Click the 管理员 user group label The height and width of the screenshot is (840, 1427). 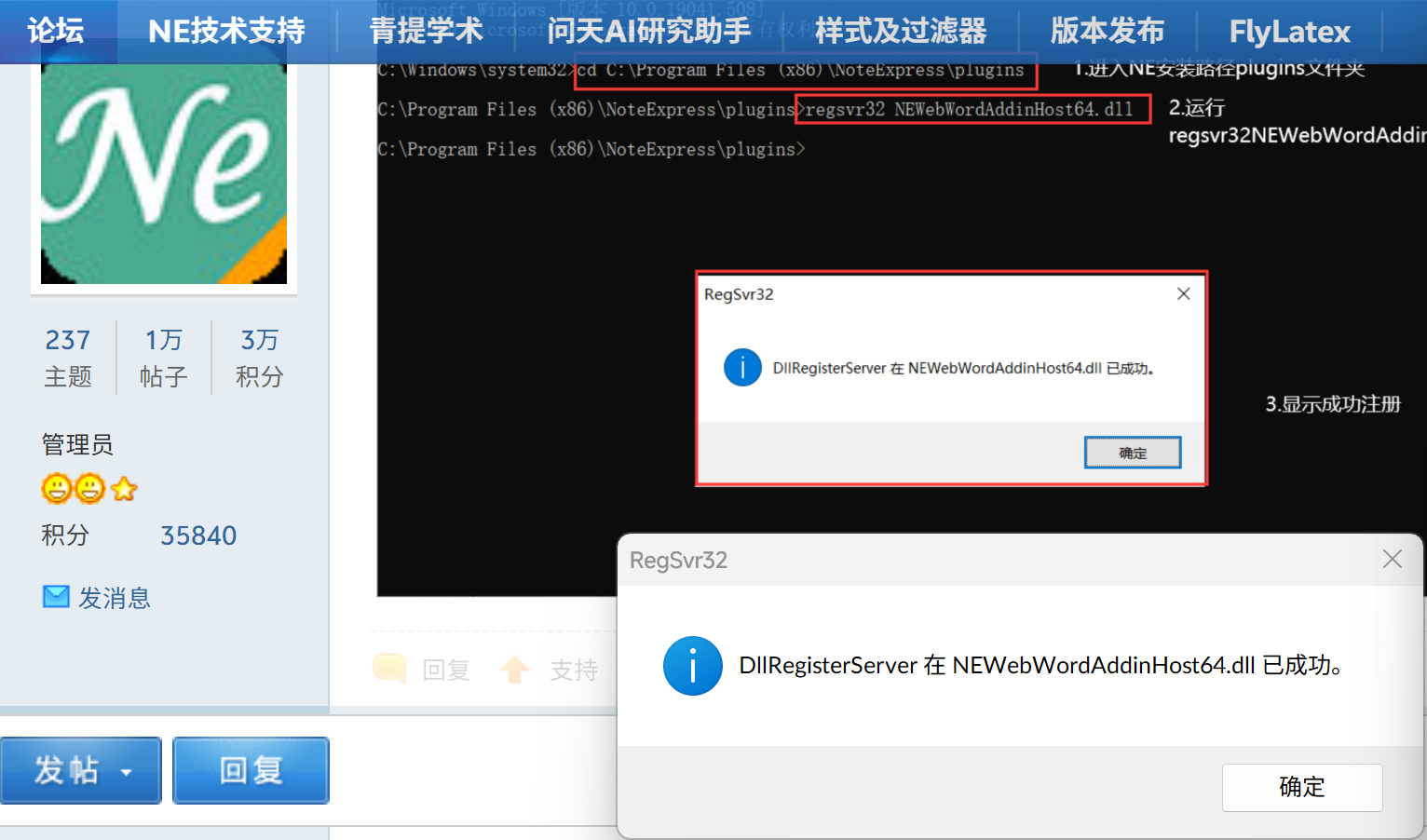[77, 445]
